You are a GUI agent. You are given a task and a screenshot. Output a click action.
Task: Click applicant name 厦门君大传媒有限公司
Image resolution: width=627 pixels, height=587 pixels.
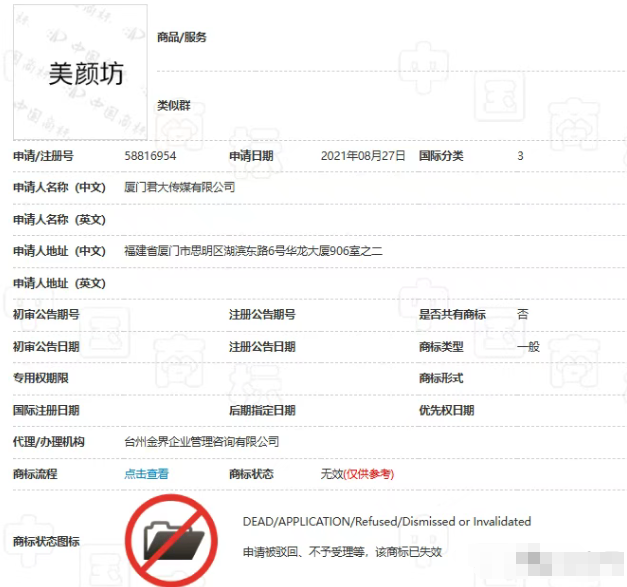[x=179, y=187]
